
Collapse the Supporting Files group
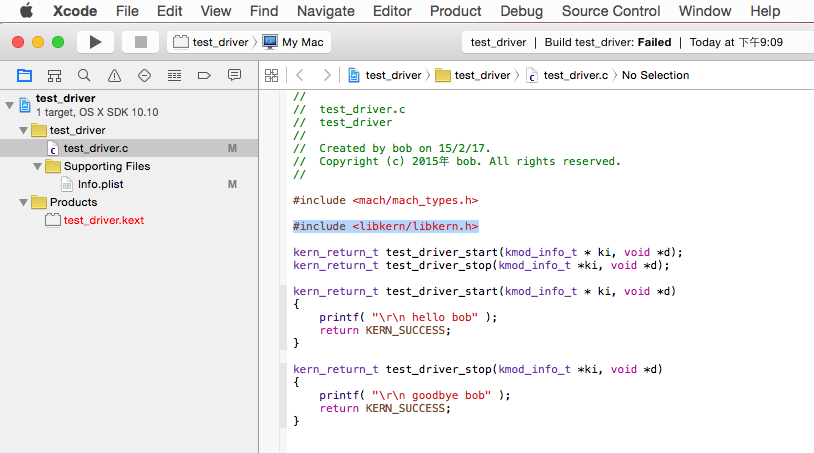[x=37, y=167]
